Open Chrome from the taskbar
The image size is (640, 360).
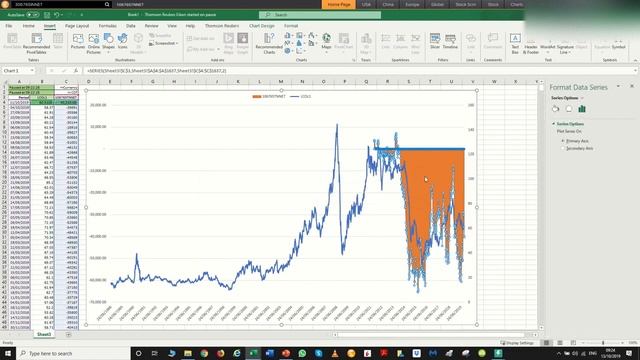coord(204,353)
